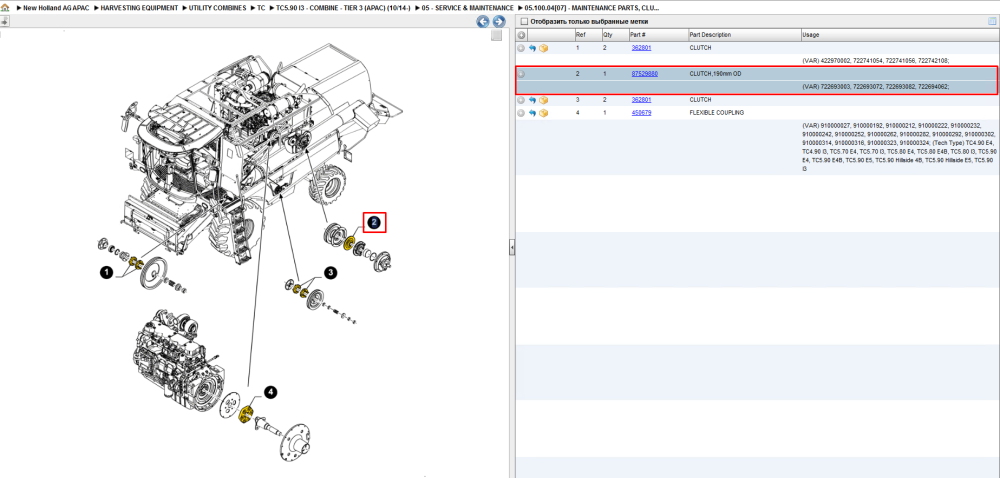Click the yellow box icon in FLEXIBLE COUPLING row
This screenshot has width=1000, height=478.
tap(543, 113)
